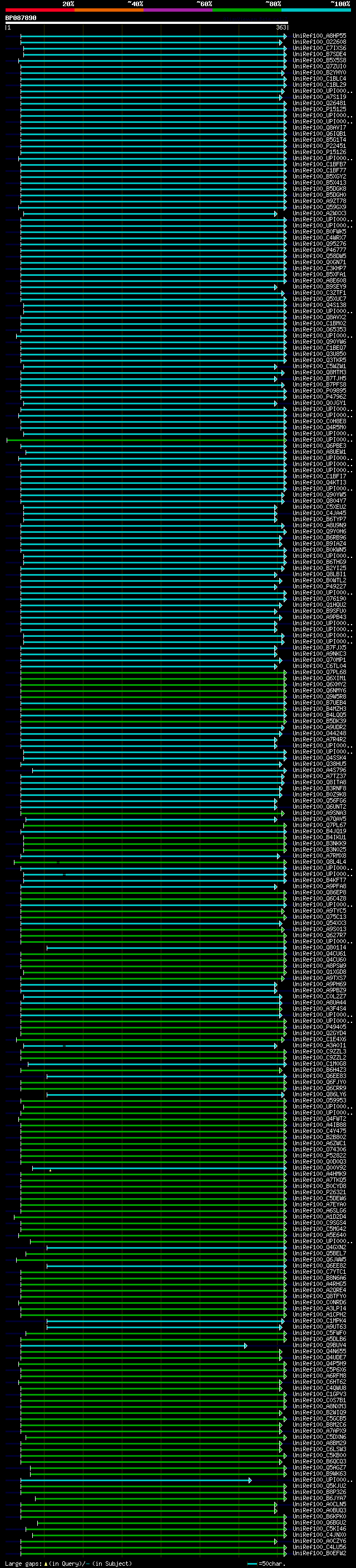Click the UniRef100_A0CLN5 label
356x1568 pixels.
click(x=319, y=1504)
